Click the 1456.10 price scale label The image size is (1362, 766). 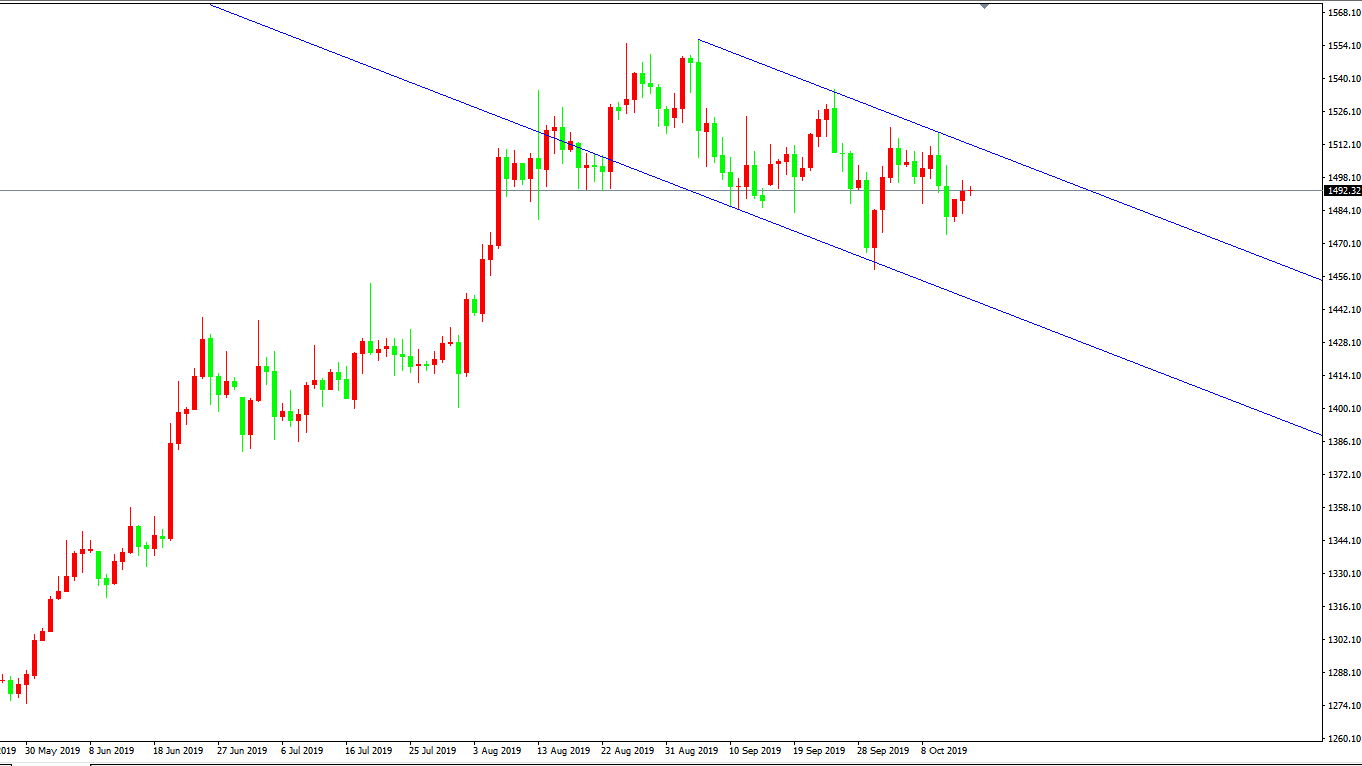click(1344, 277)
